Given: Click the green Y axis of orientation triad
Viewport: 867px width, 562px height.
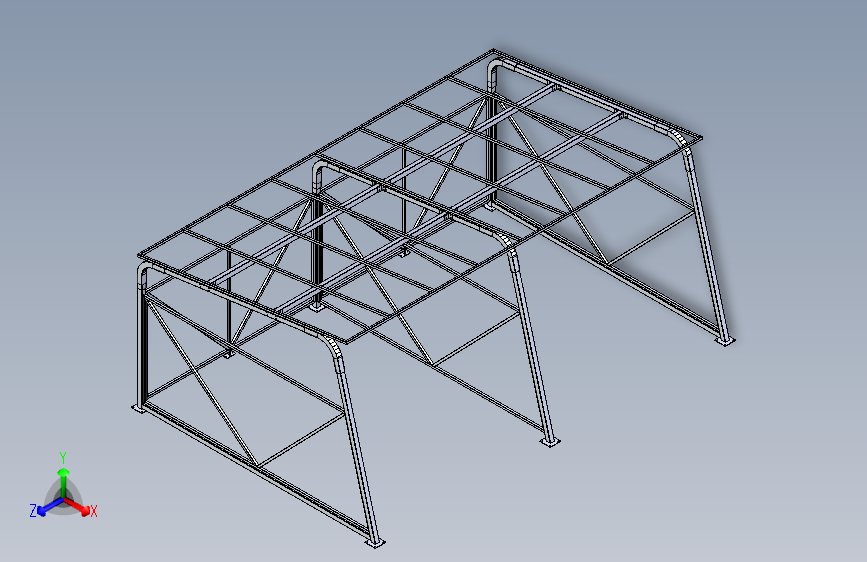Looking at the screenshot, I should pyautogui.click(x=64, y=482).
